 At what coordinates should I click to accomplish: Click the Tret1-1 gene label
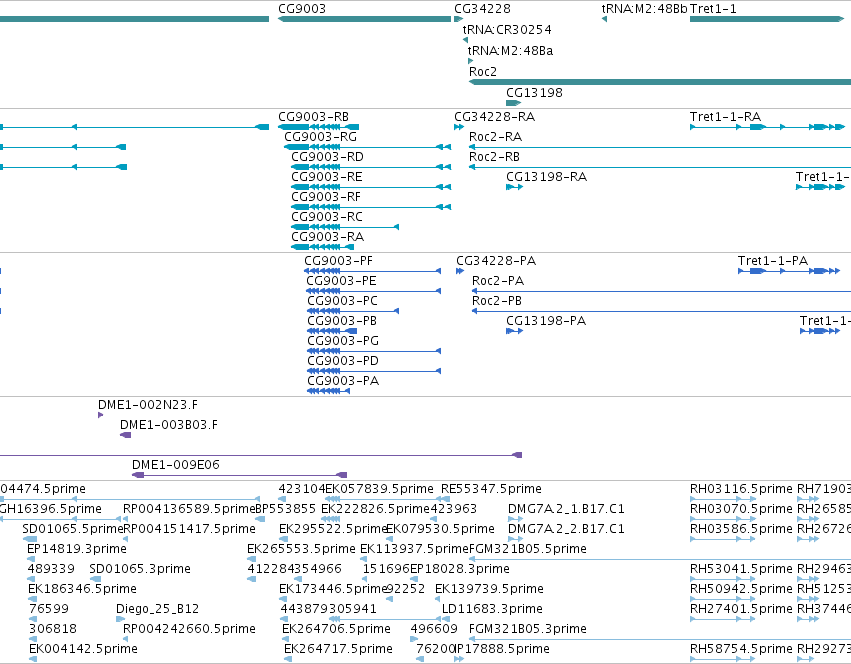713,9
